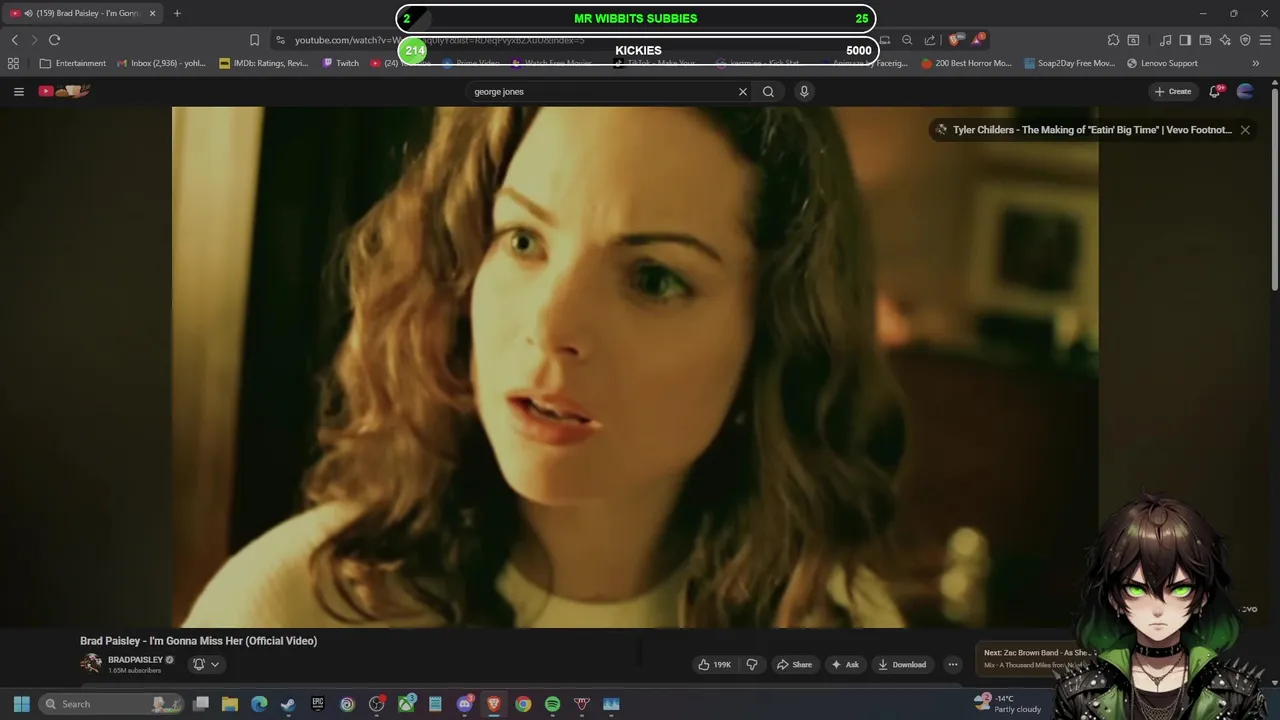Show more bookmarks overflow chevron
The image size is (1280, 720).
(1256, 63)
